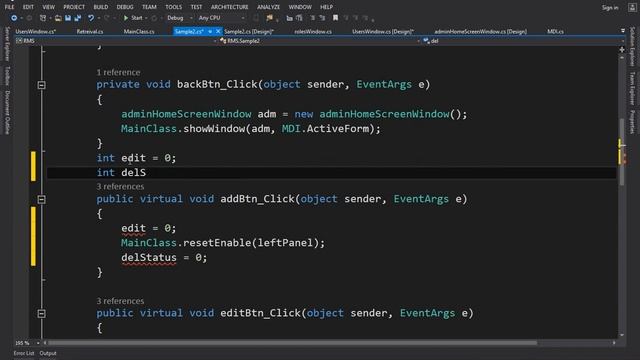640x360 pixels.
Task: Click the comment-out lines toolbar icon
Action: tap(313, 18)
